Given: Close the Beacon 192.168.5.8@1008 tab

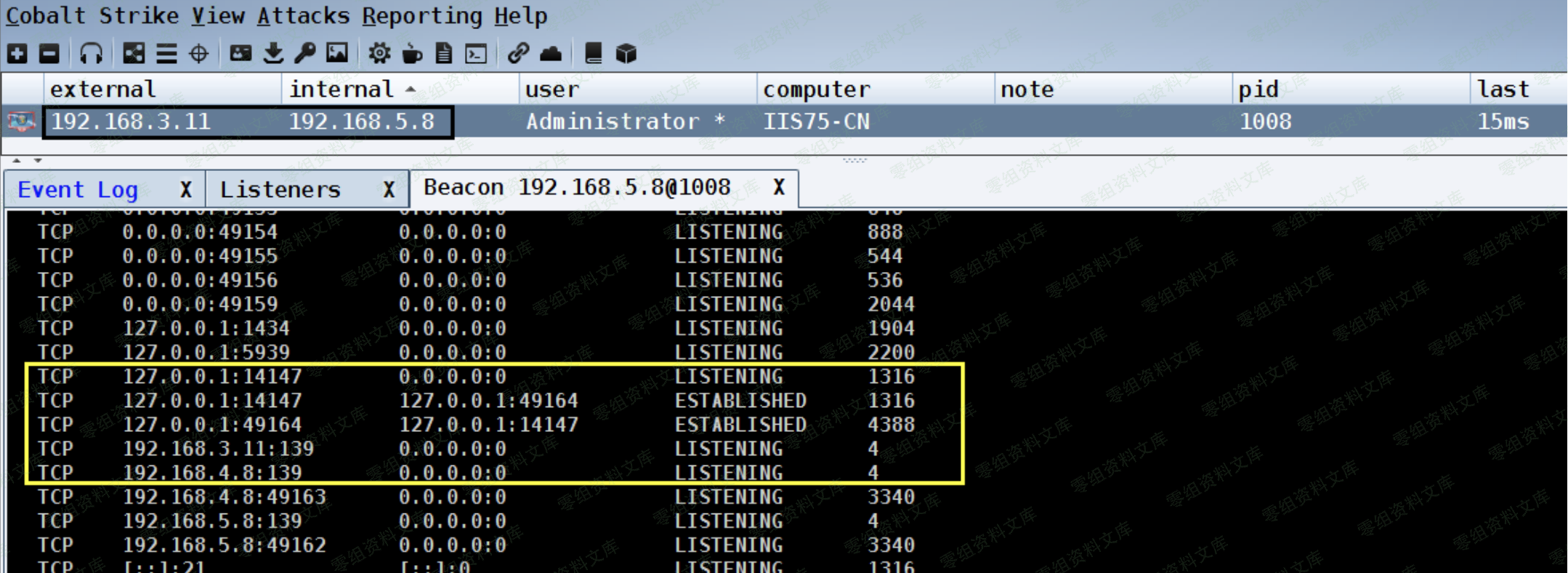Looking at the screenshot, I should 779,188.
